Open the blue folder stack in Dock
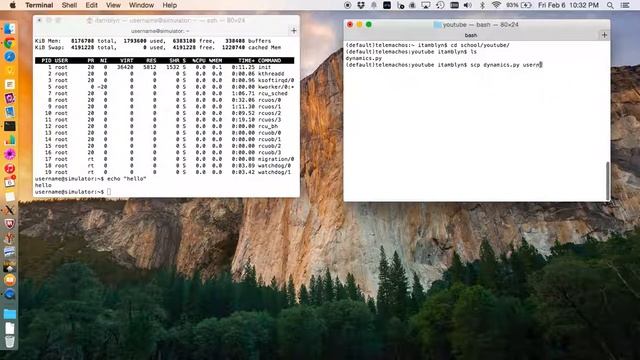Screen dimensions: 640x360 [9, 314]
